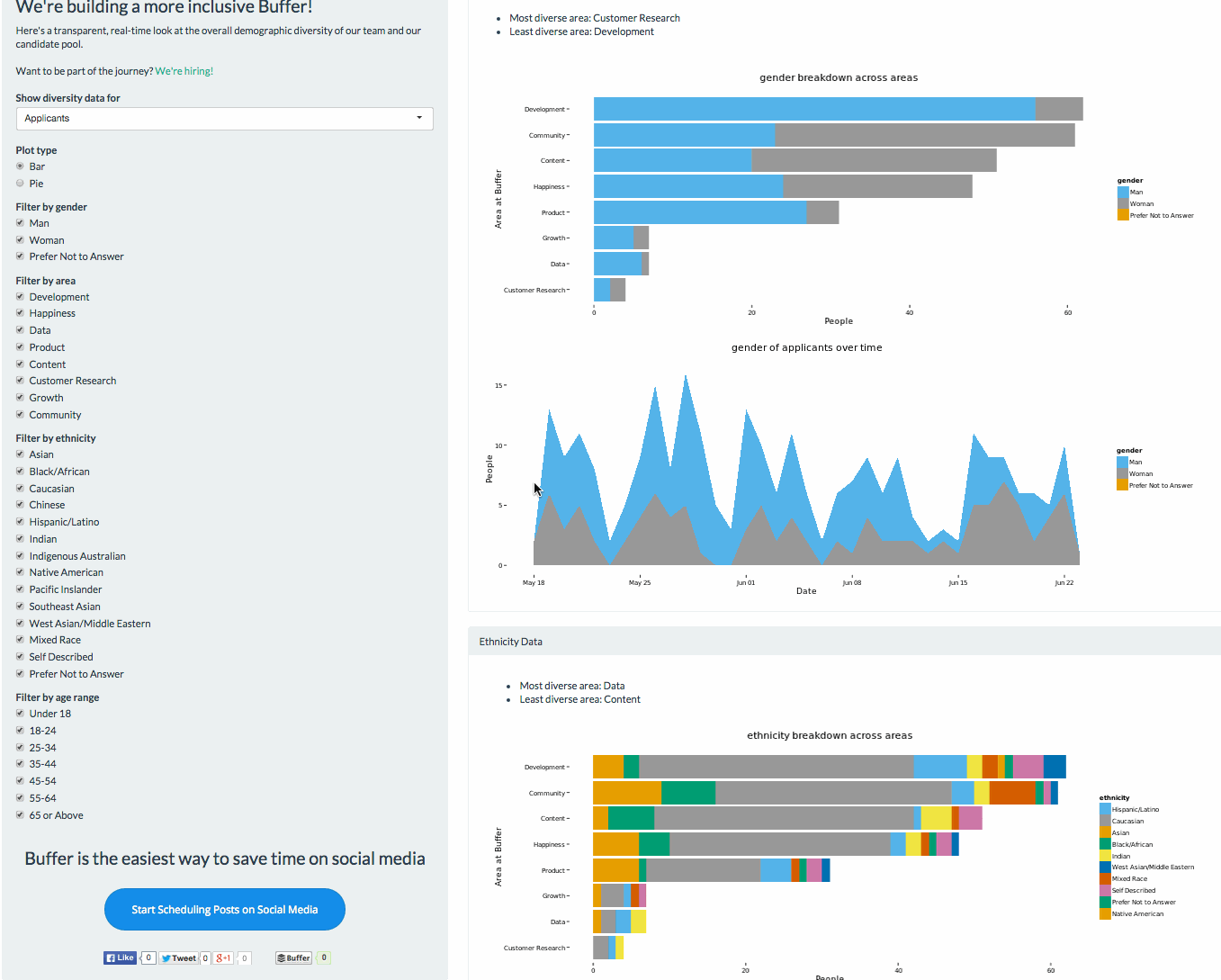Toggle the Indian ethnicity checkbox
This screenshot has height=980, width=1221.
coord(20,539)
